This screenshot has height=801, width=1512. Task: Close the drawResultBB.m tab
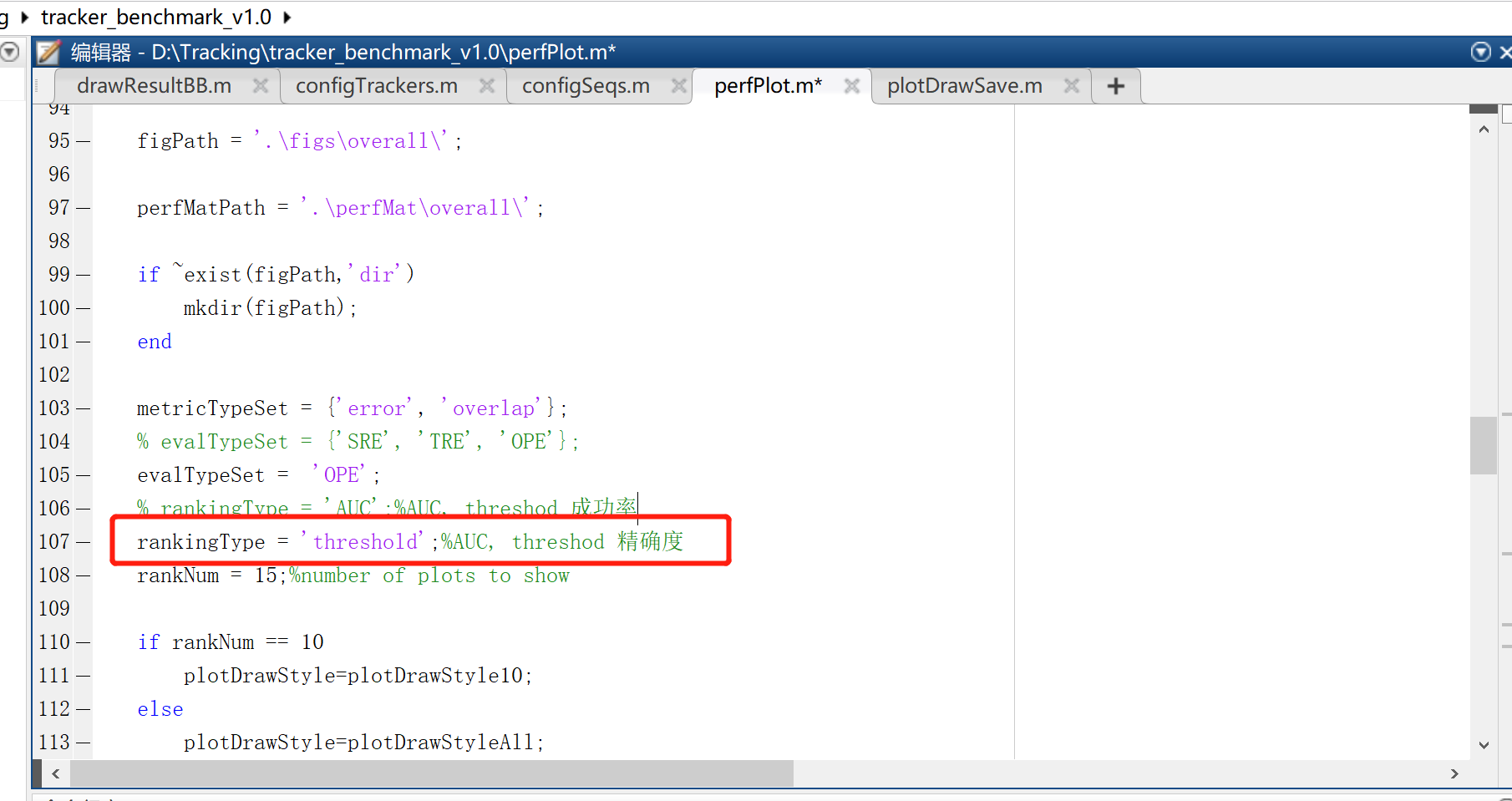pos(261,86)
